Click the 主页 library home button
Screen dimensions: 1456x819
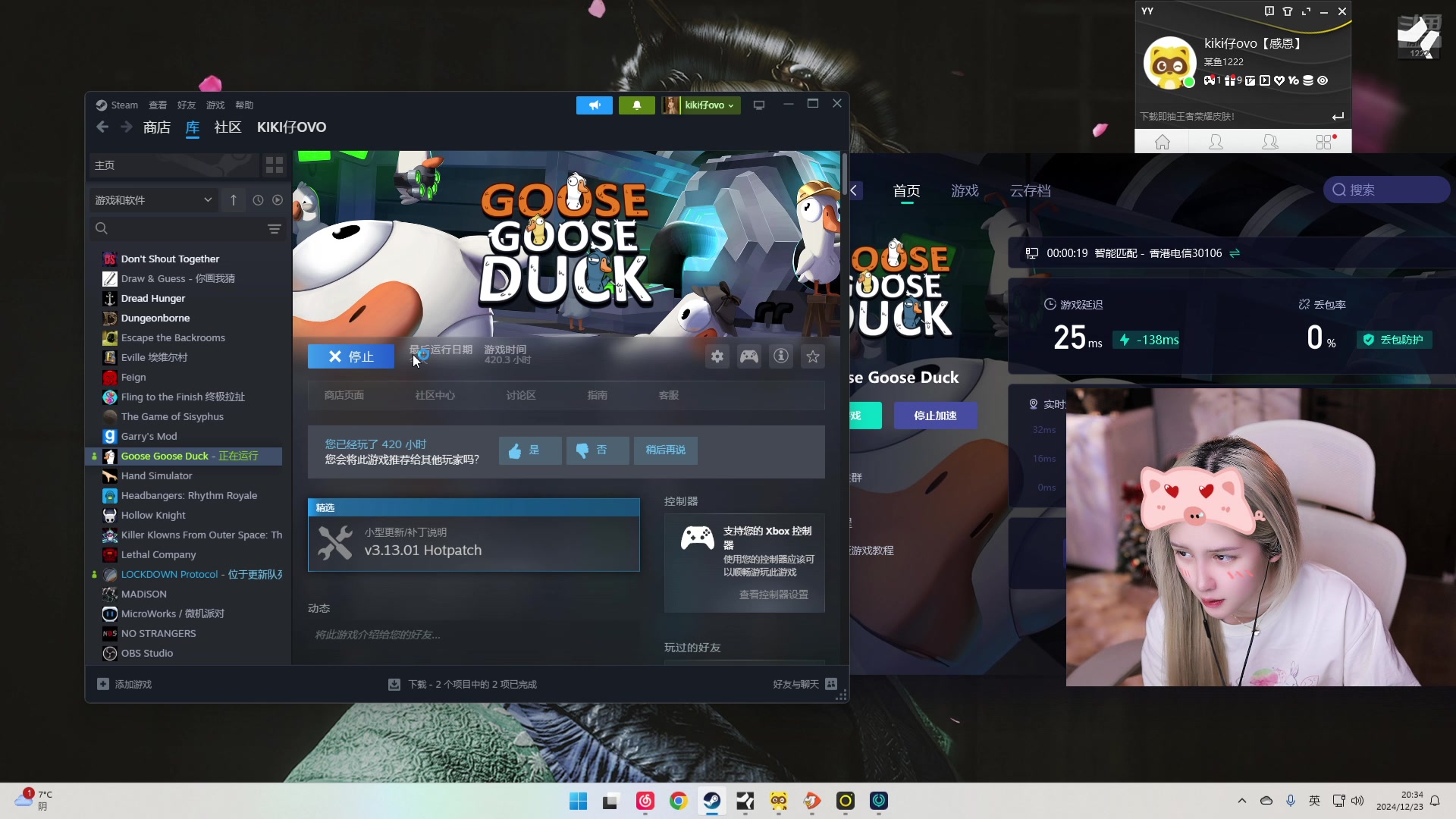click(174, 165)
